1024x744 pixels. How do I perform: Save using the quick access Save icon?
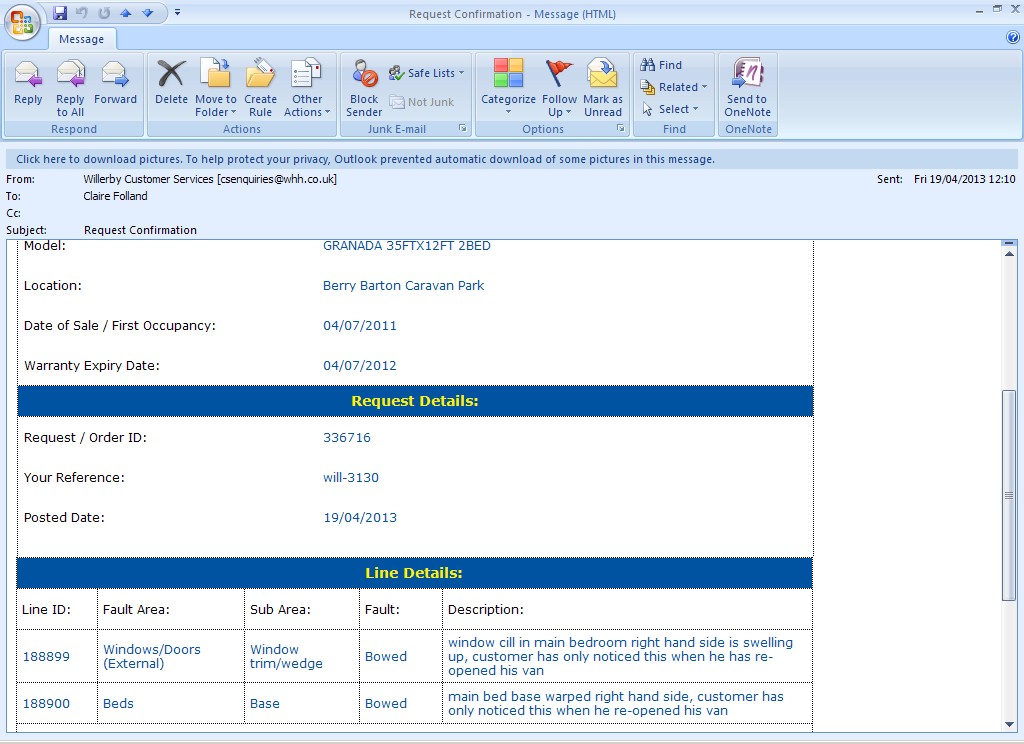point(60,13)
